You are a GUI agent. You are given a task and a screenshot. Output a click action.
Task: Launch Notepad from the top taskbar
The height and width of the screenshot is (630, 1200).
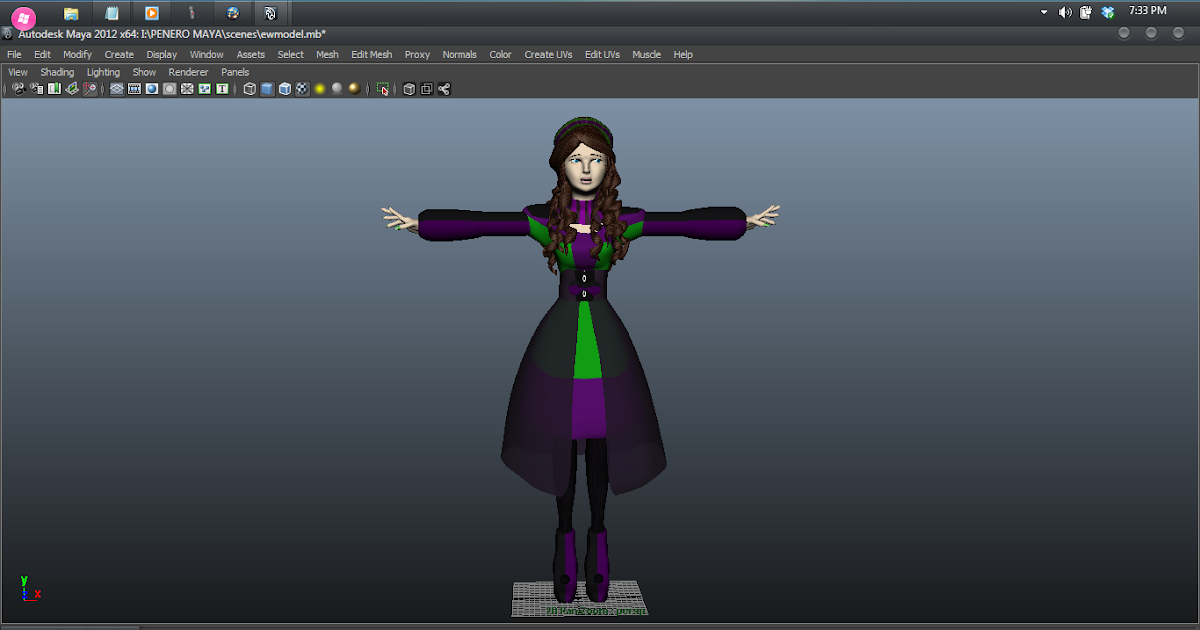(111, 13)
